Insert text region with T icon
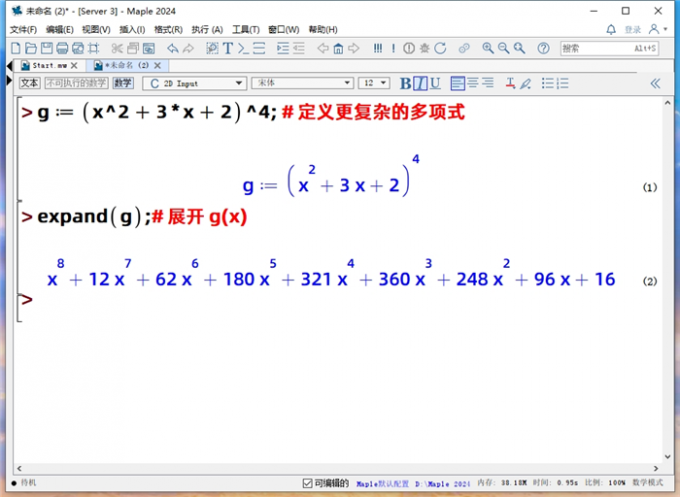 coord(228,48)
